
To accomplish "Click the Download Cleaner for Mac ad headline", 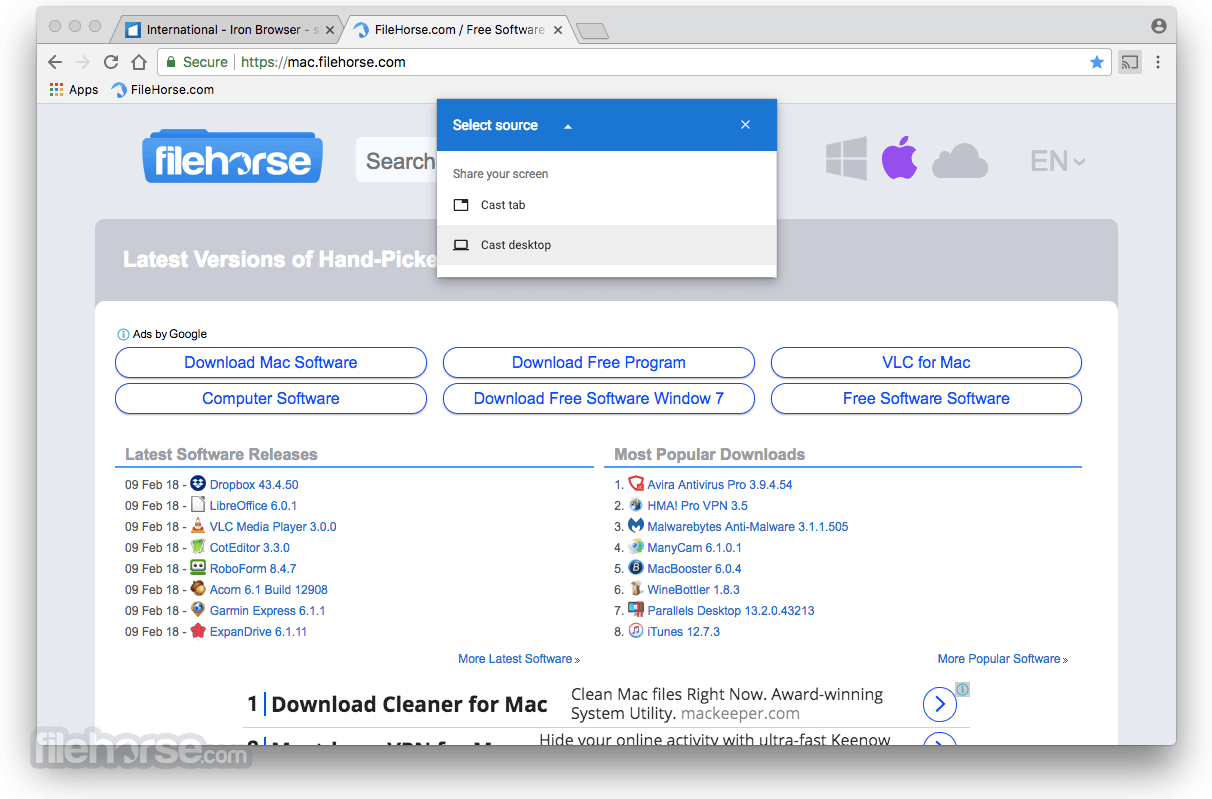I will coord(410,704).
